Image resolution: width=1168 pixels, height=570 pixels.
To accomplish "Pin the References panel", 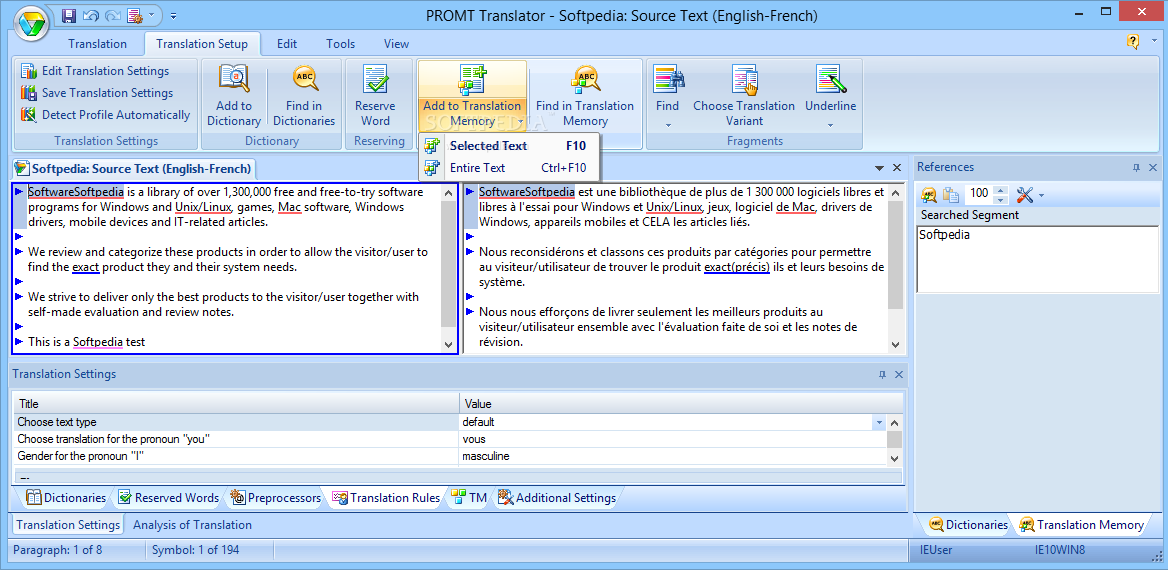I will pos(1137,168).
